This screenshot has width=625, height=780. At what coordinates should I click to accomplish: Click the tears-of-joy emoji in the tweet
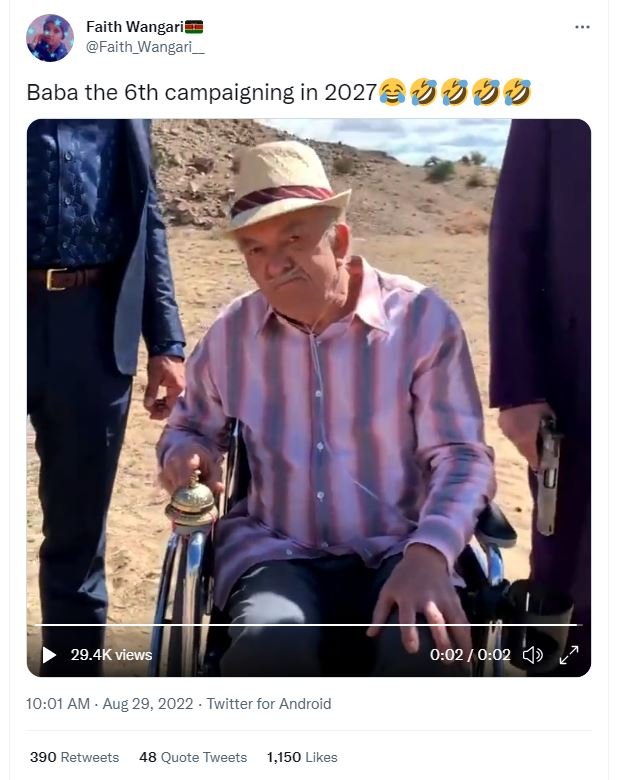coord(393,93)
